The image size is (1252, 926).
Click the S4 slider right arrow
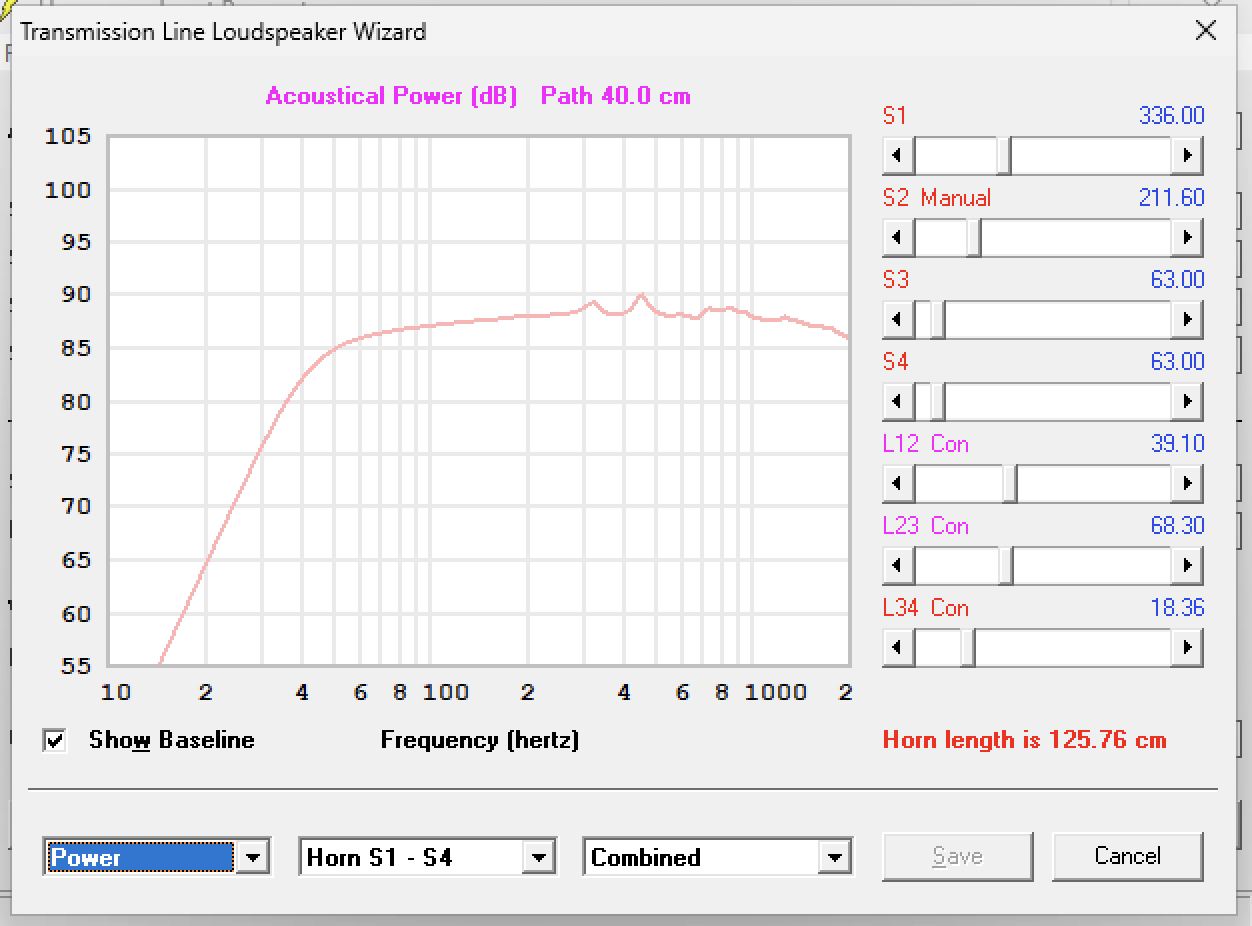tap(1187, 402)
